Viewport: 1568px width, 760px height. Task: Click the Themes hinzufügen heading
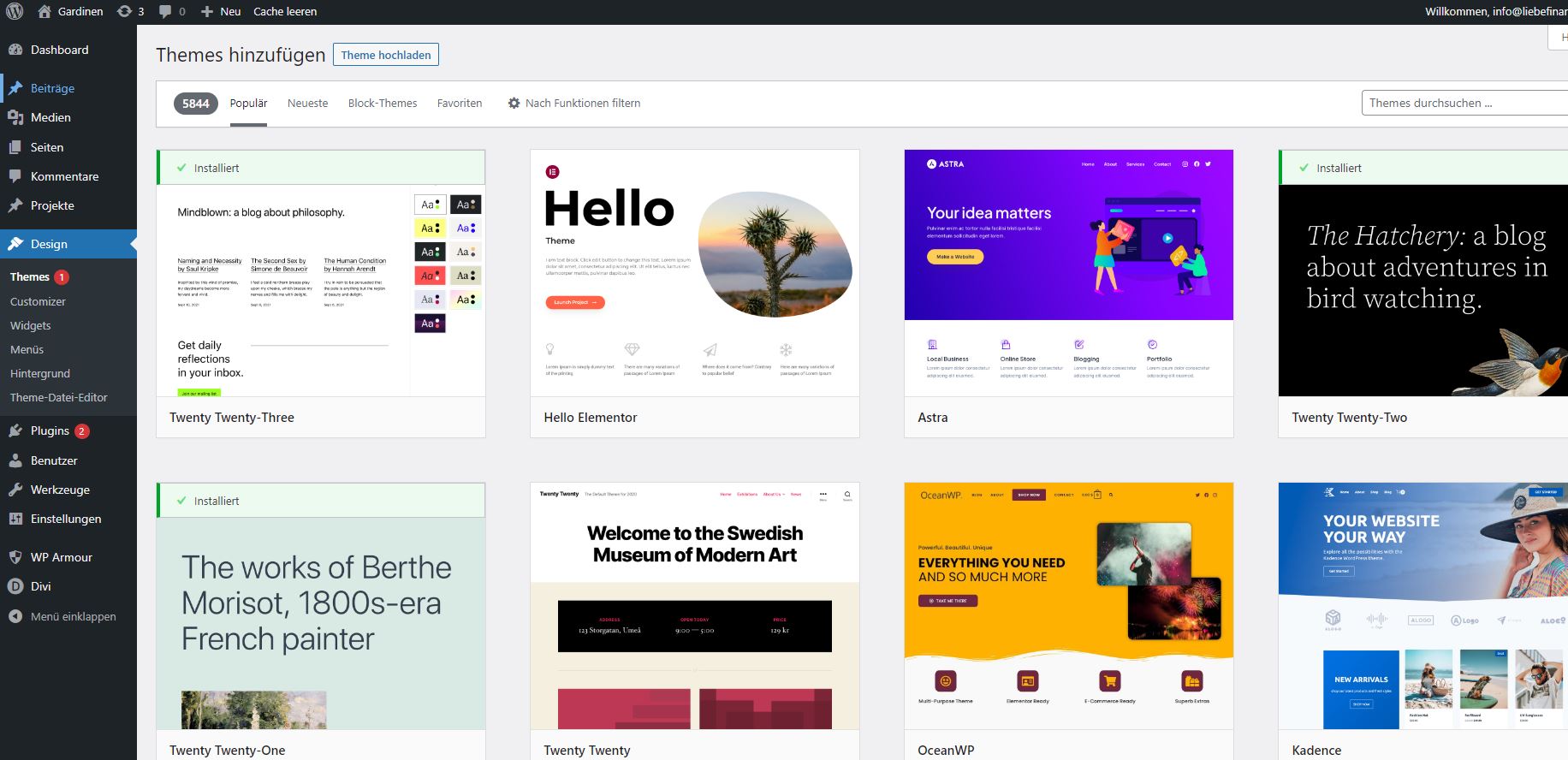point(241,55)
